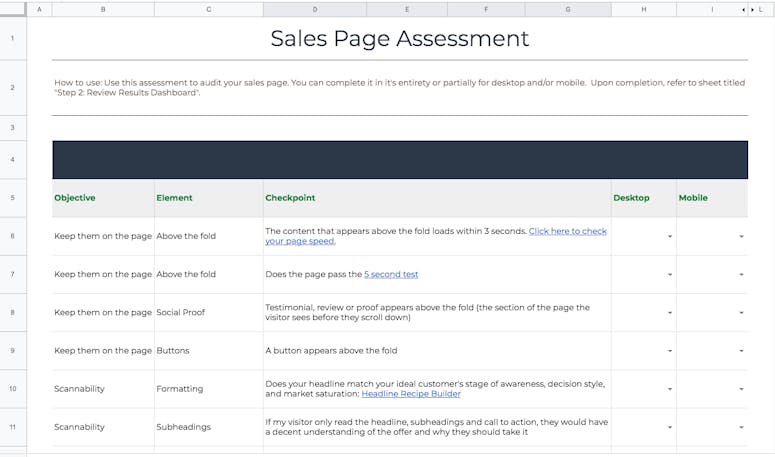Click the select-all corner box
Screen dimensions: 775x457
coord(13,9)
